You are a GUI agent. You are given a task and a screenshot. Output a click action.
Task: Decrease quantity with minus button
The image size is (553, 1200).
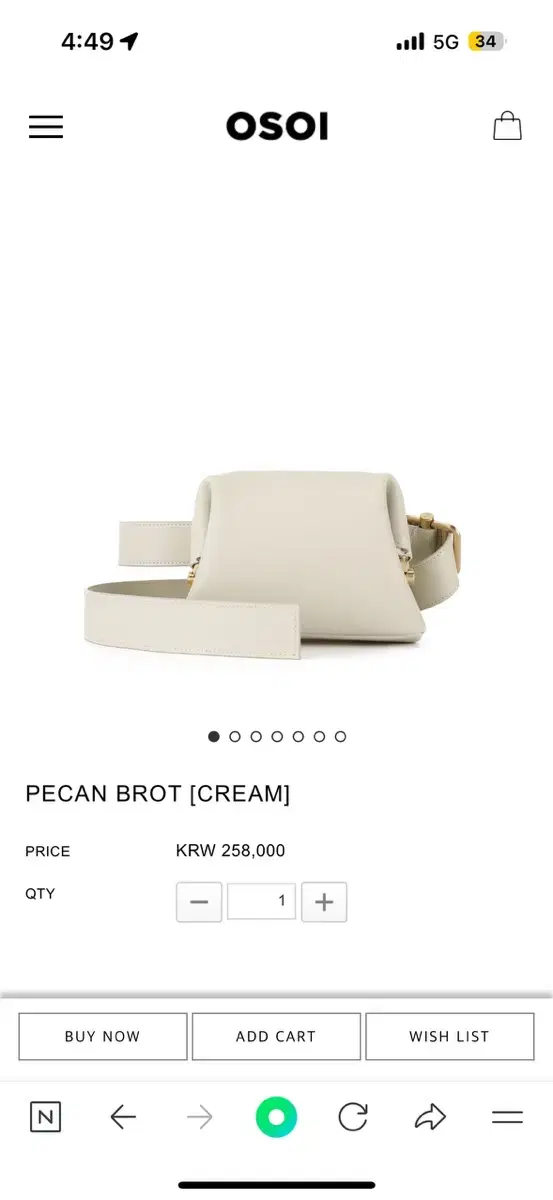199,902
